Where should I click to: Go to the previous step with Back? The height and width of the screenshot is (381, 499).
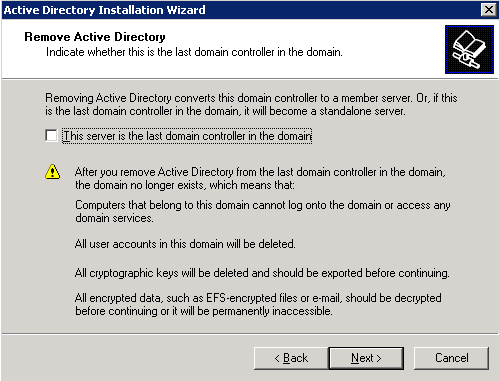291,358
